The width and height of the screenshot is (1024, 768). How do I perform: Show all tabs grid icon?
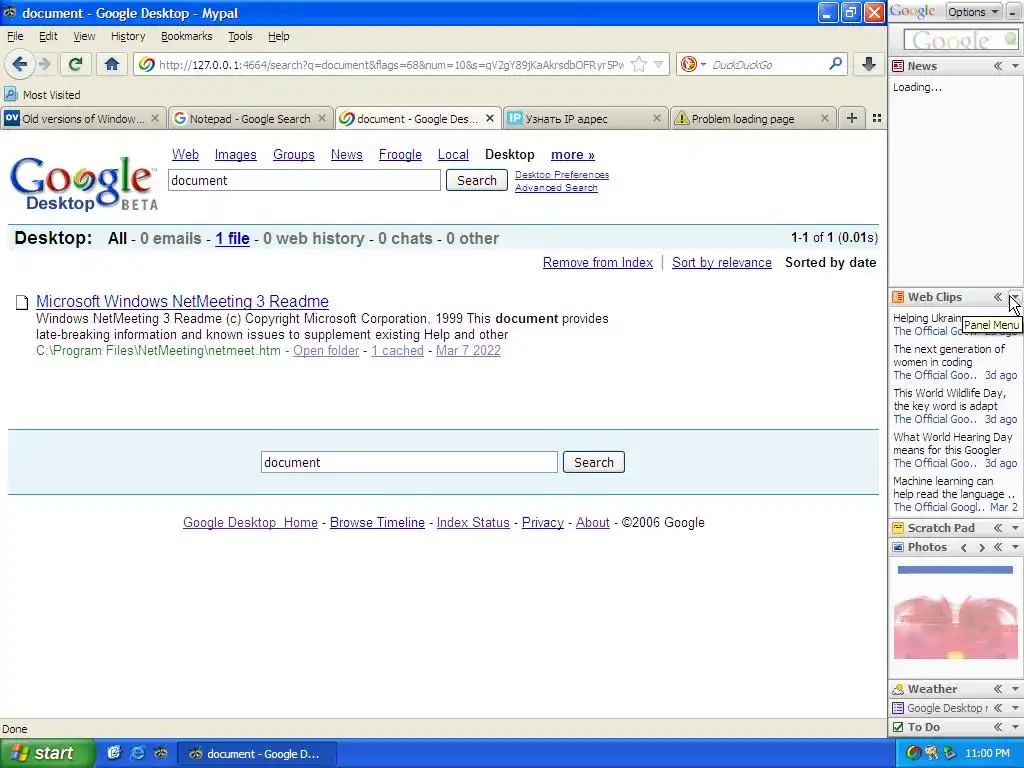pos(877,118)
